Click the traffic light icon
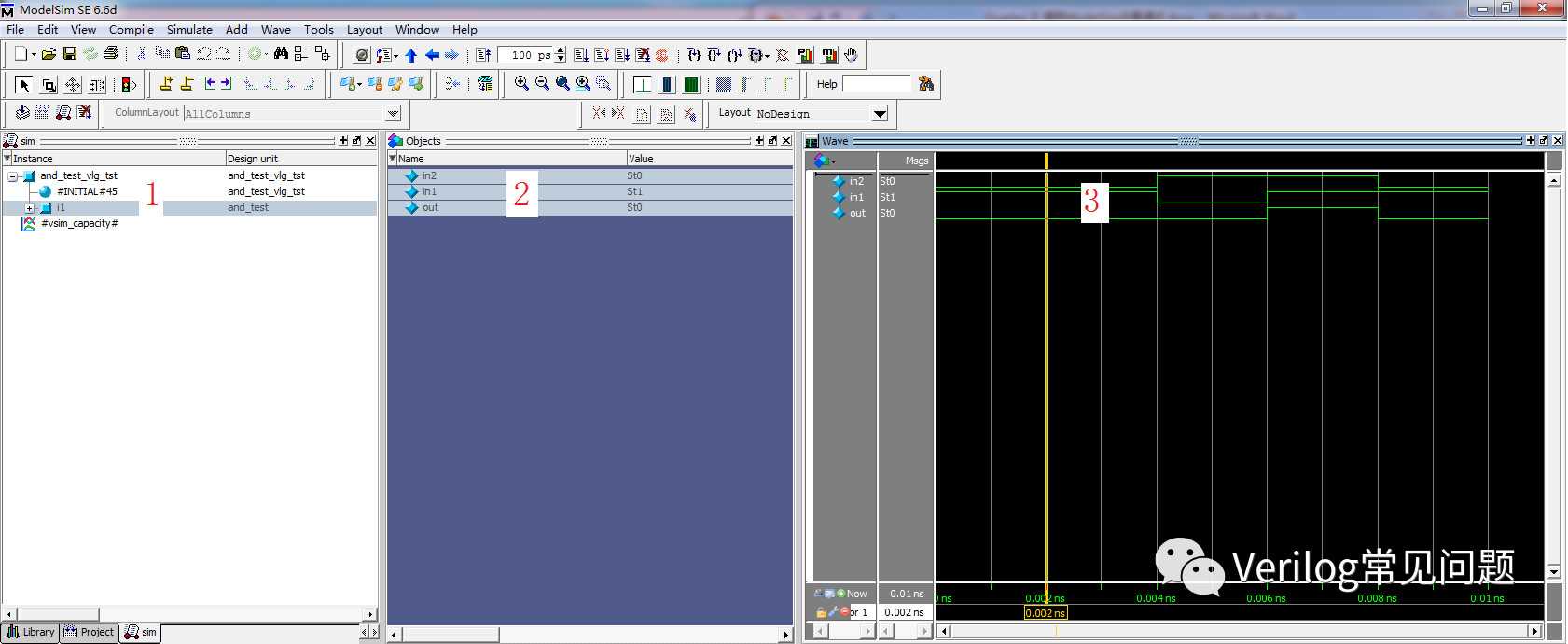 point(130,85)
